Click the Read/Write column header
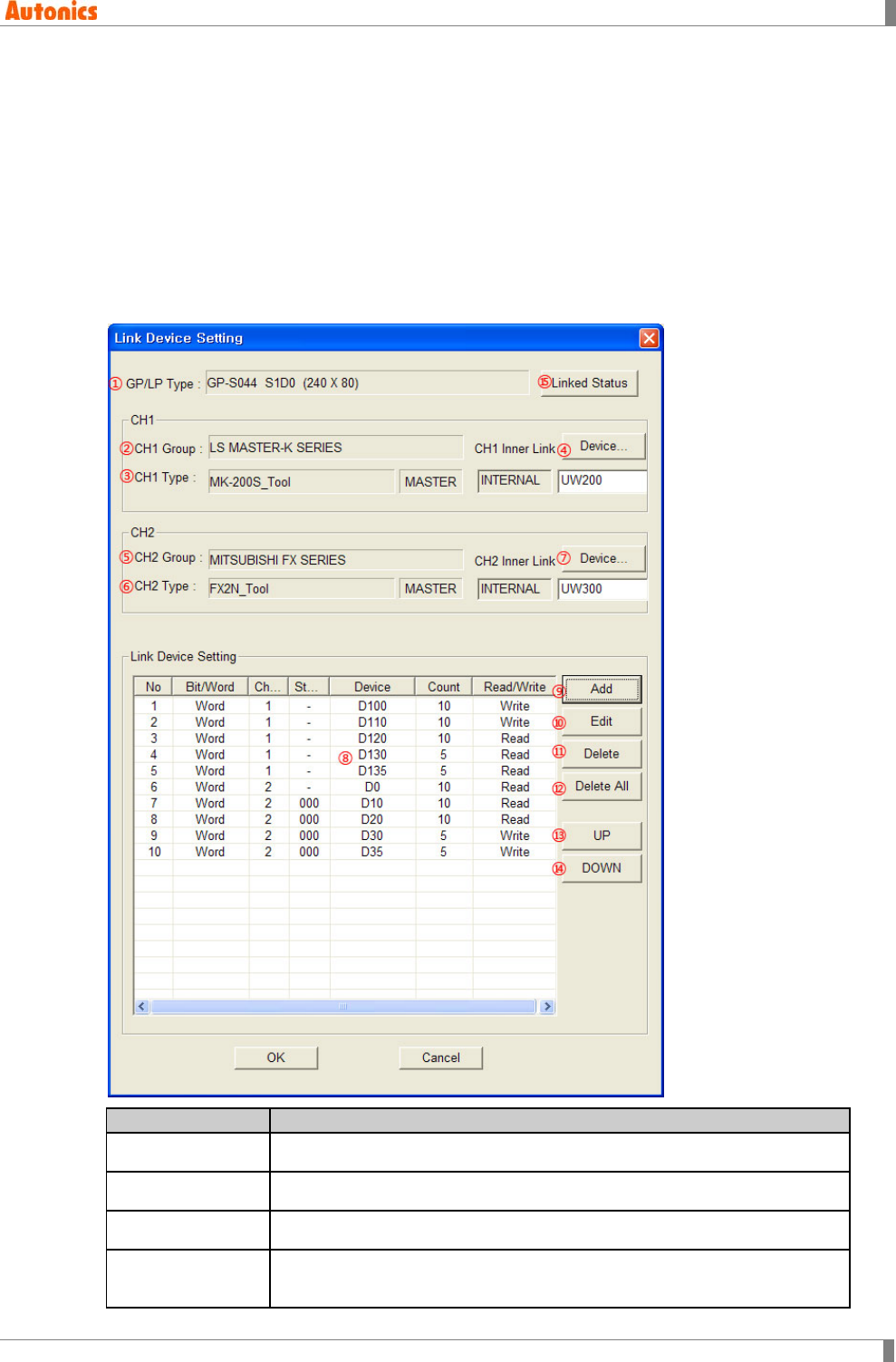The image size is (896, 1362). tap(515, 687)
